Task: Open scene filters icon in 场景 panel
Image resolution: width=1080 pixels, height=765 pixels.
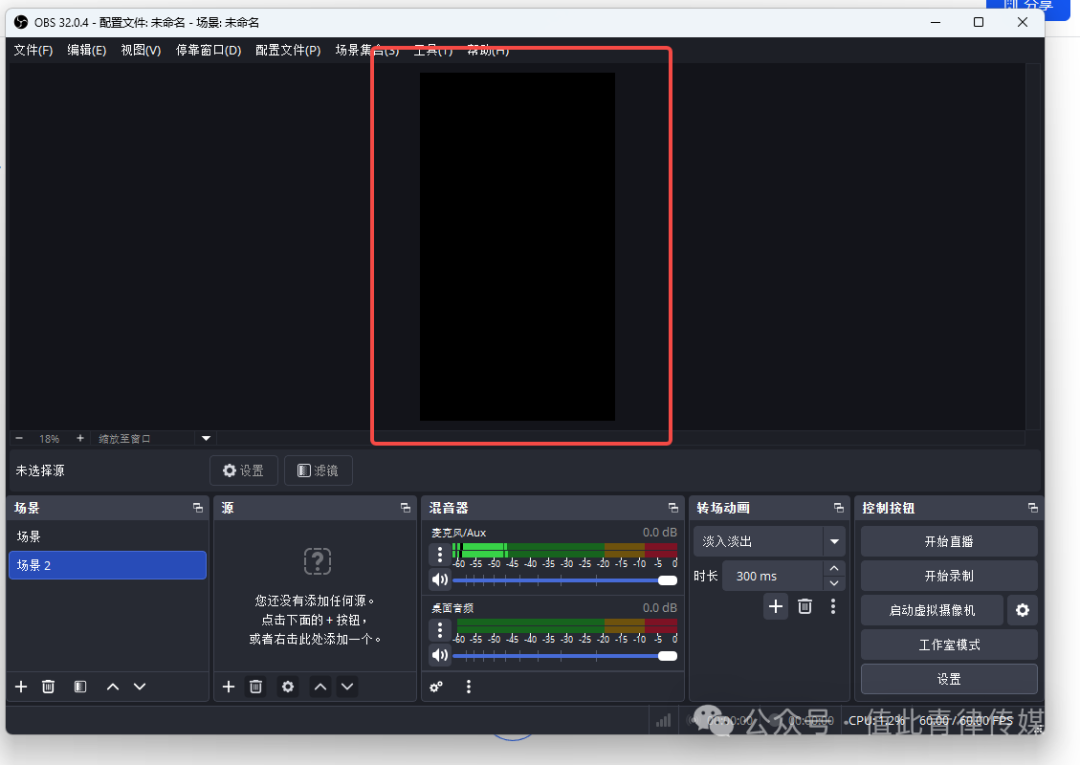Action: (x=80, y=686)
